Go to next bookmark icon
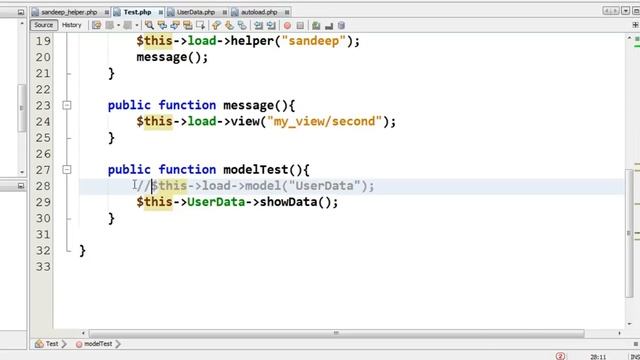Screen dimensions: 640x360 pyautogui.click(x=229, y=25)
